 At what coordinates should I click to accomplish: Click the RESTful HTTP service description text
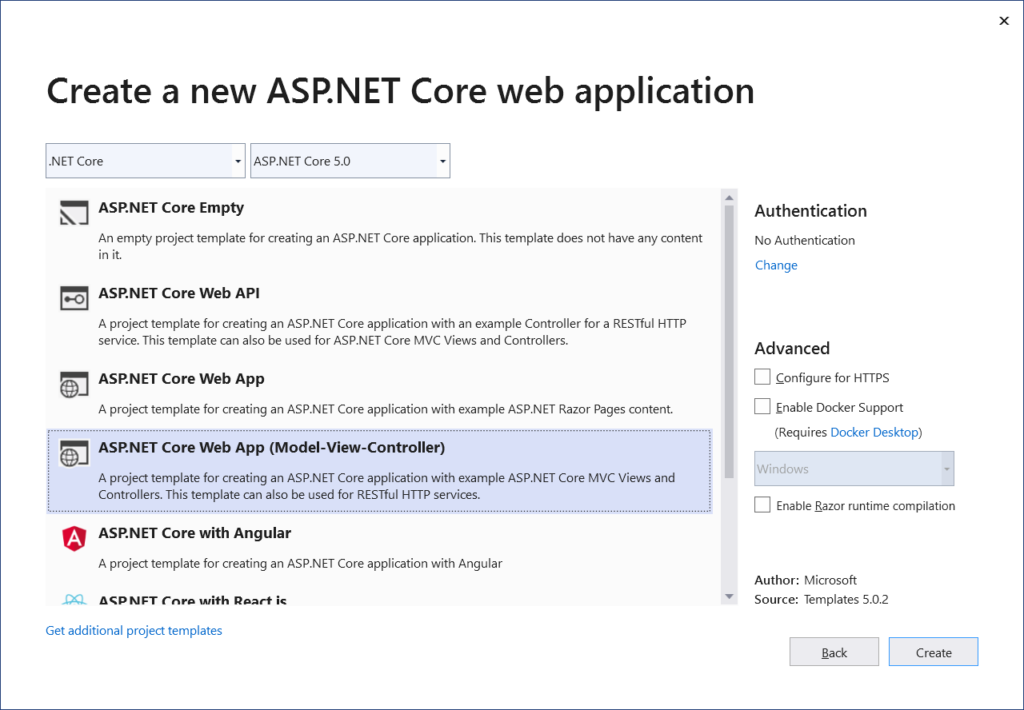coord(392,332)
